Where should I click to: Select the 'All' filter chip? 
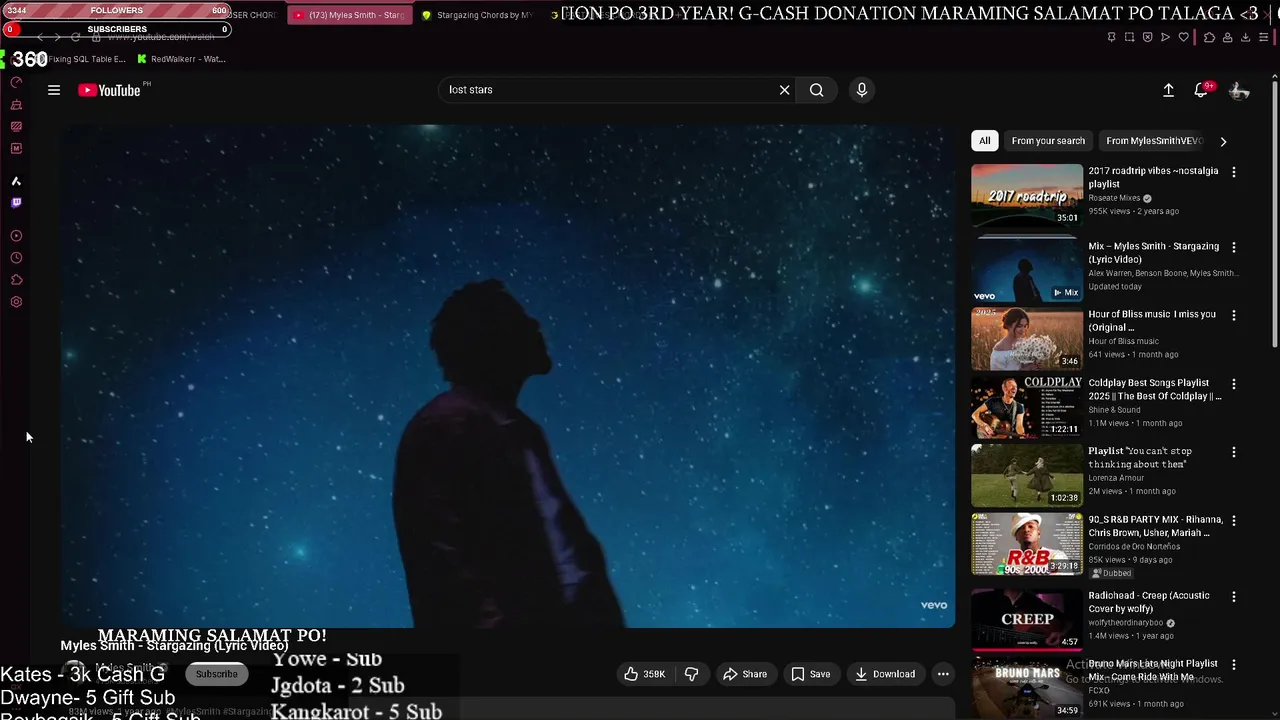(x=984, y=141)
